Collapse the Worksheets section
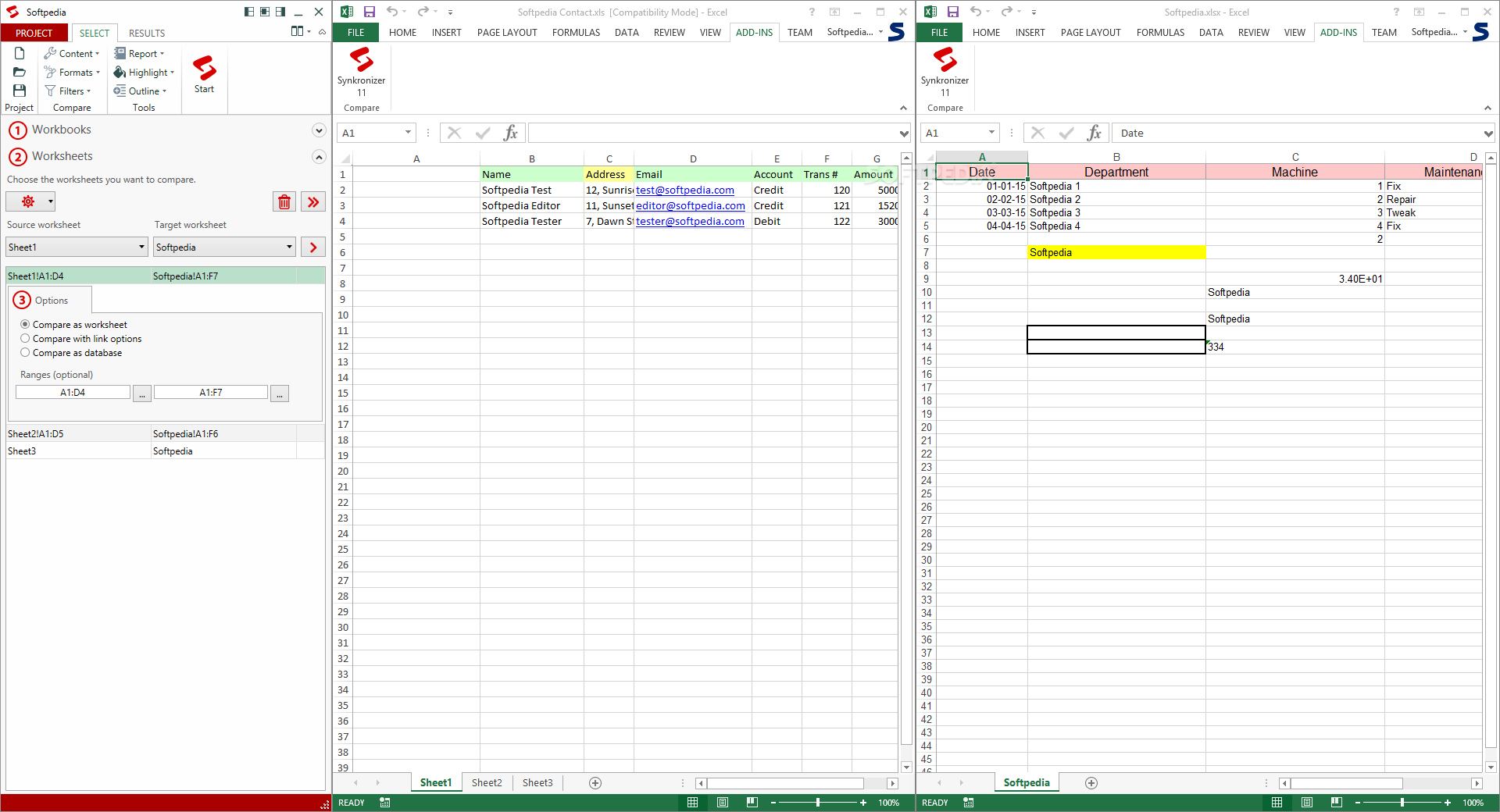The width and height of the screenshot is (1500, 812). click(x=319, y=156)
